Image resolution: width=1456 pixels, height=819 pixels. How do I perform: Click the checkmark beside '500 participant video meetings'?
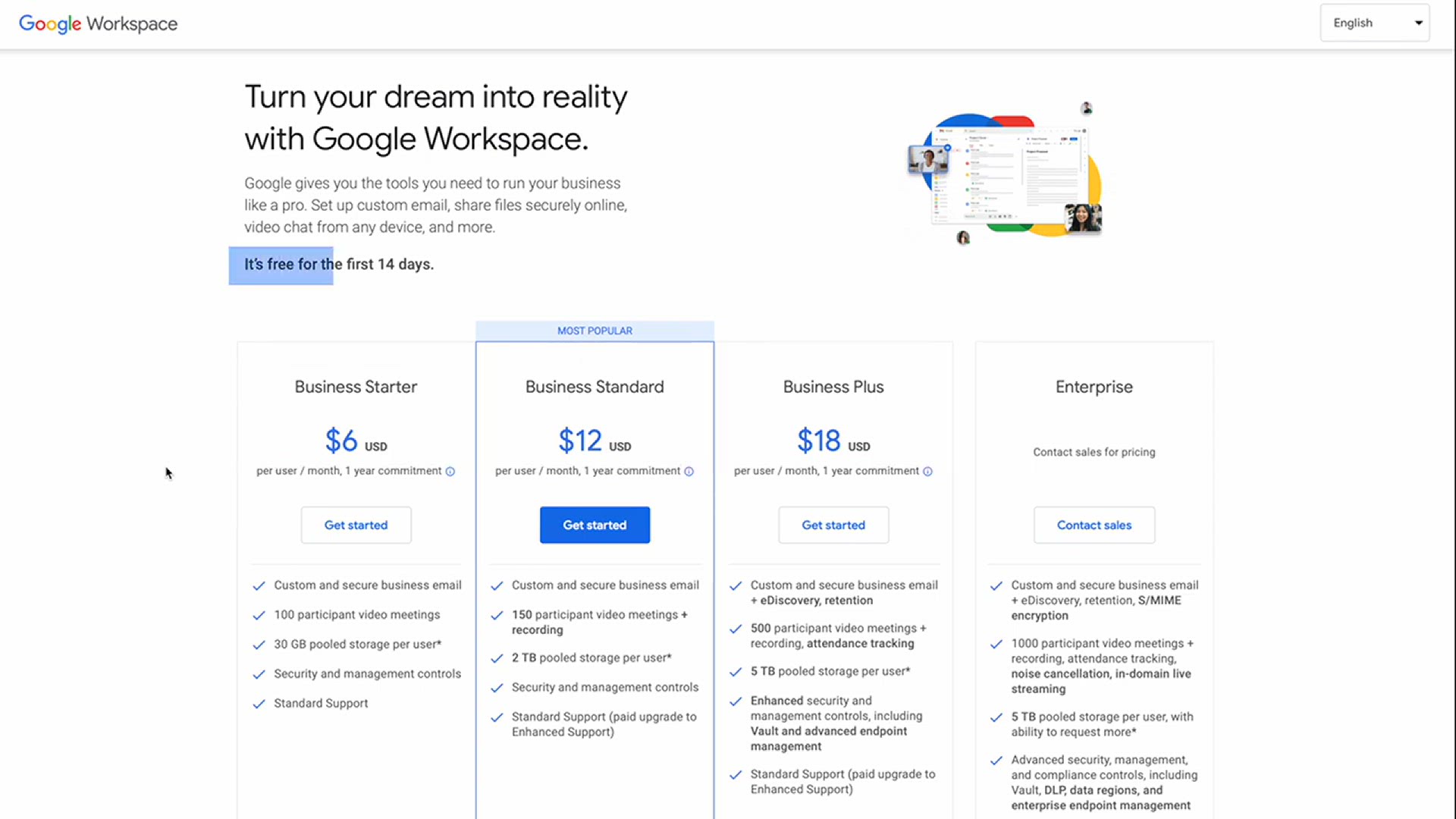click(736, 629)
